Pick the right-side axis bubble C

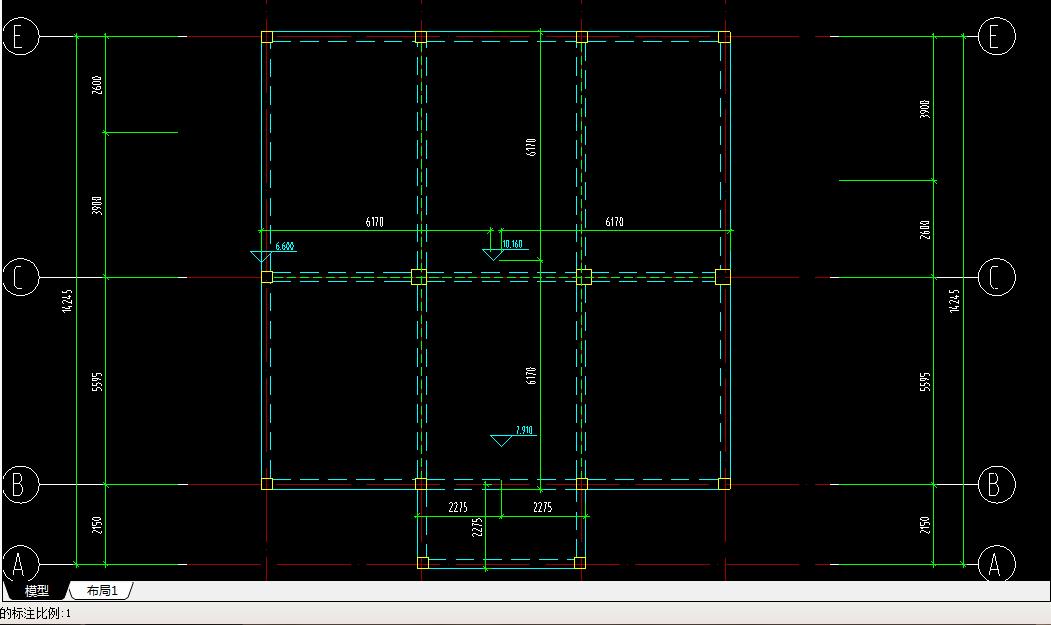[x=997, y=277]
